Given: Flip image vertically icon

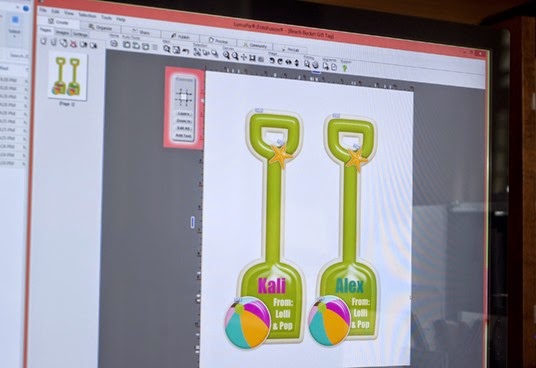Looking at the screenshot, I should point(296,63).
